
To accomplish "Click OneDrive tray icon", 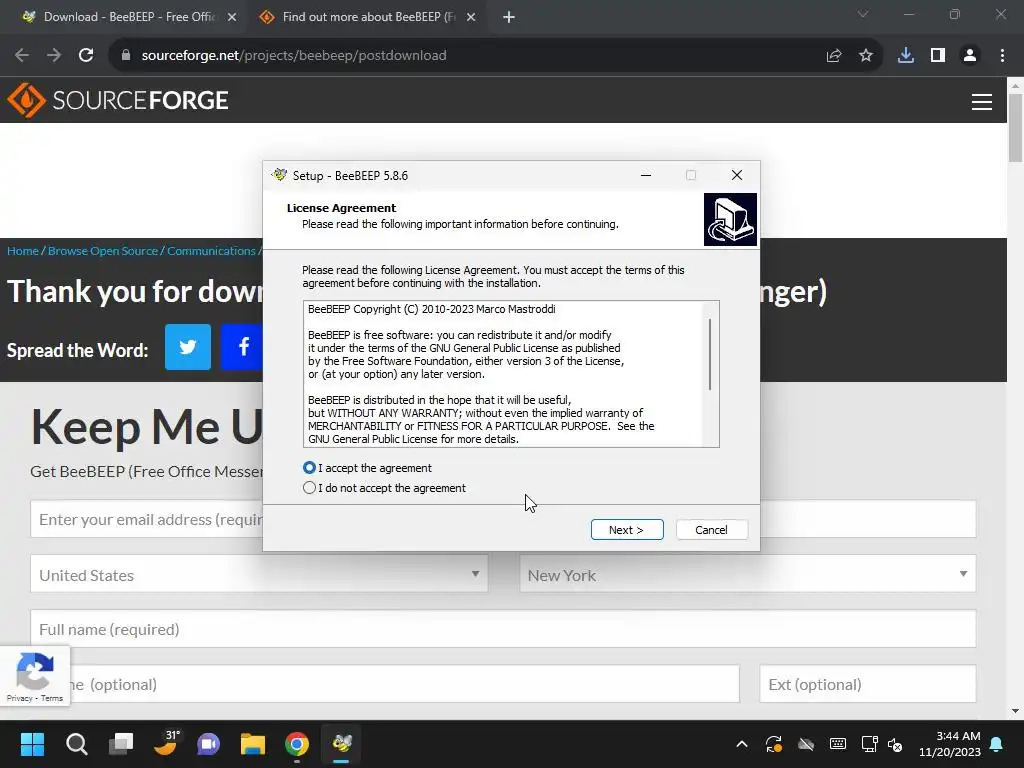I will (x=806, y=744).
